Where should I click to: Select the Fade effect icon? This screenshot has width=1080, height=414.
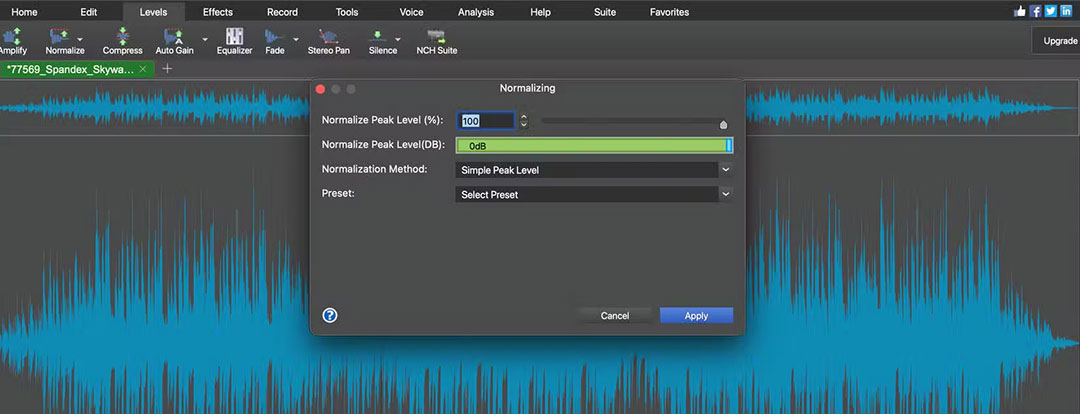coord(274,37)
